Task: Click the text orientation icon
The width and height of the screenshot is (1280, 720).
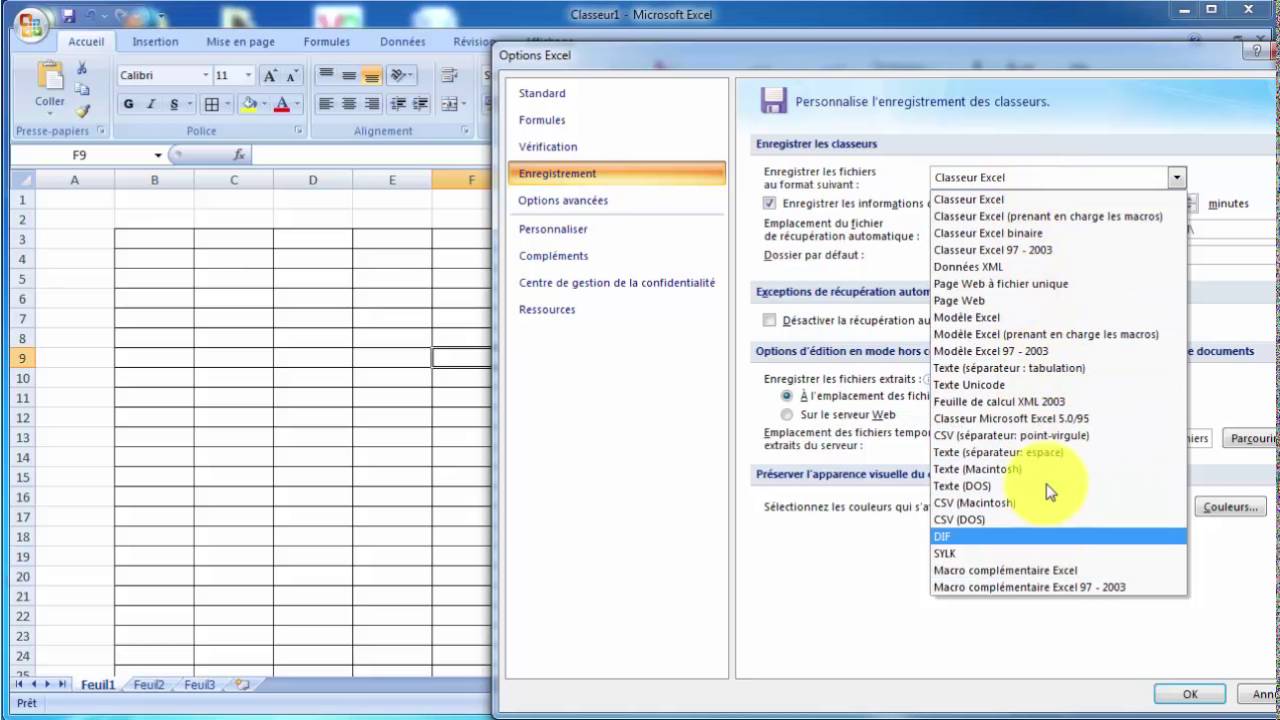Action: click(399, 76)
